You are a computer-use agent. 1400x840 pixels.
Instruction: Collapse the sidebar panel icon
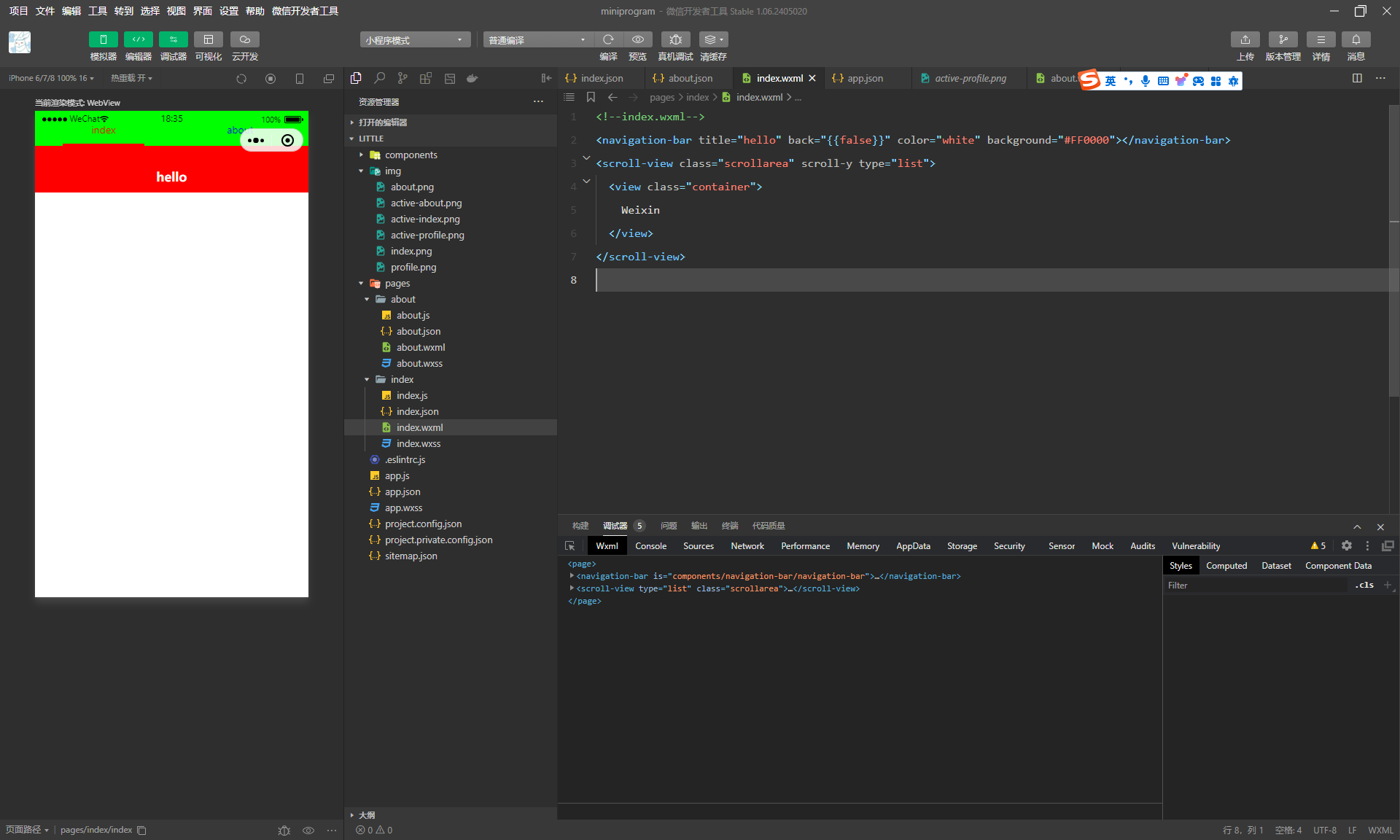point(546,78)
